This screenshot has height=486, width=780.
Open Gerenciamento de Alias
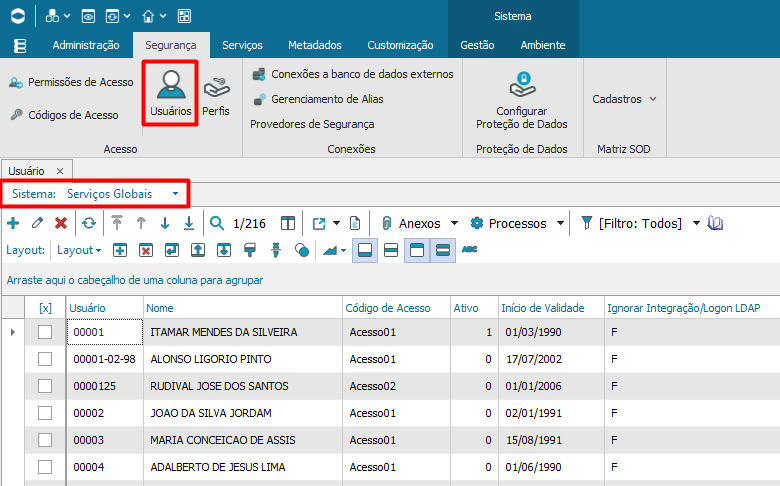[318, 99]
